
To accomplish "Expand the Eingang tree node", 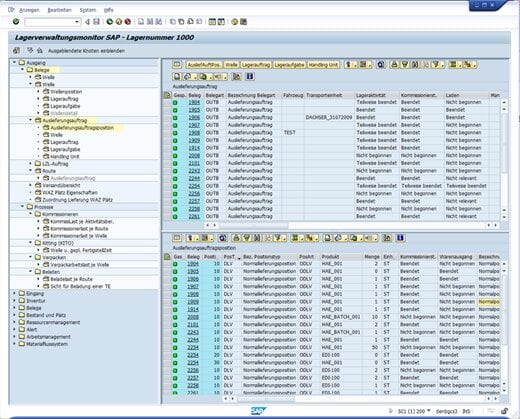I will click(14, 293).
